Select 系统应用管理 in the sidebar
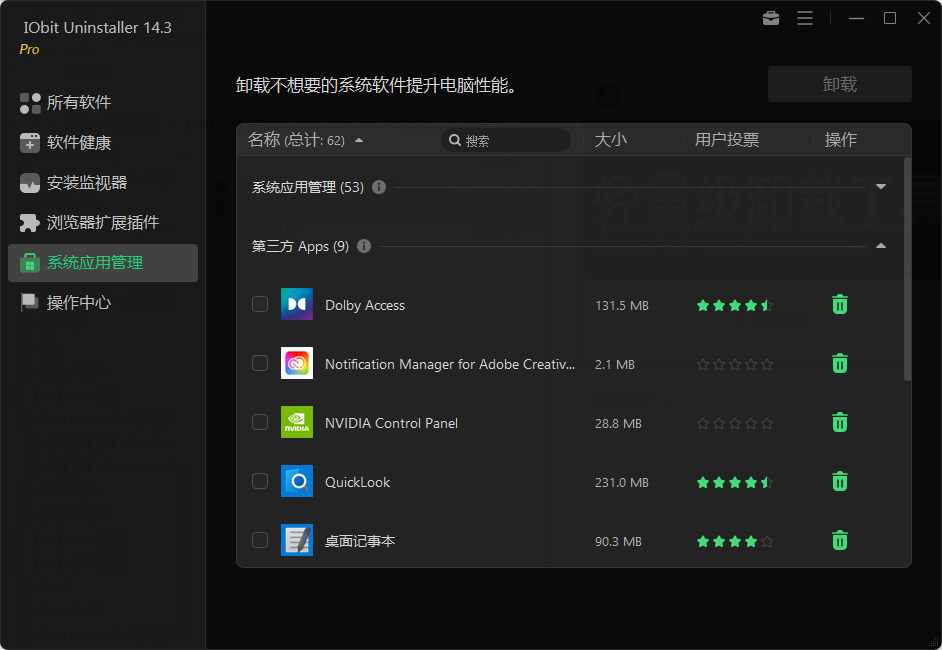Viewport: 942px width, 650px height. tap(103, 263)
